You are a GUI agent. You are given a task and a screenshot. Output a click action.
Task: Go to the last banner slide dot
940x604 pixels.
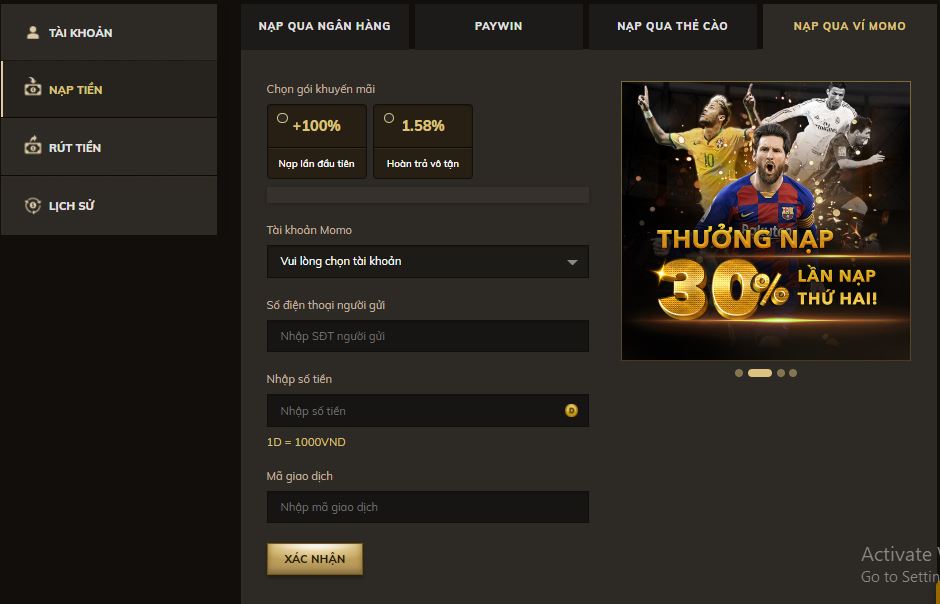[793, 373]
